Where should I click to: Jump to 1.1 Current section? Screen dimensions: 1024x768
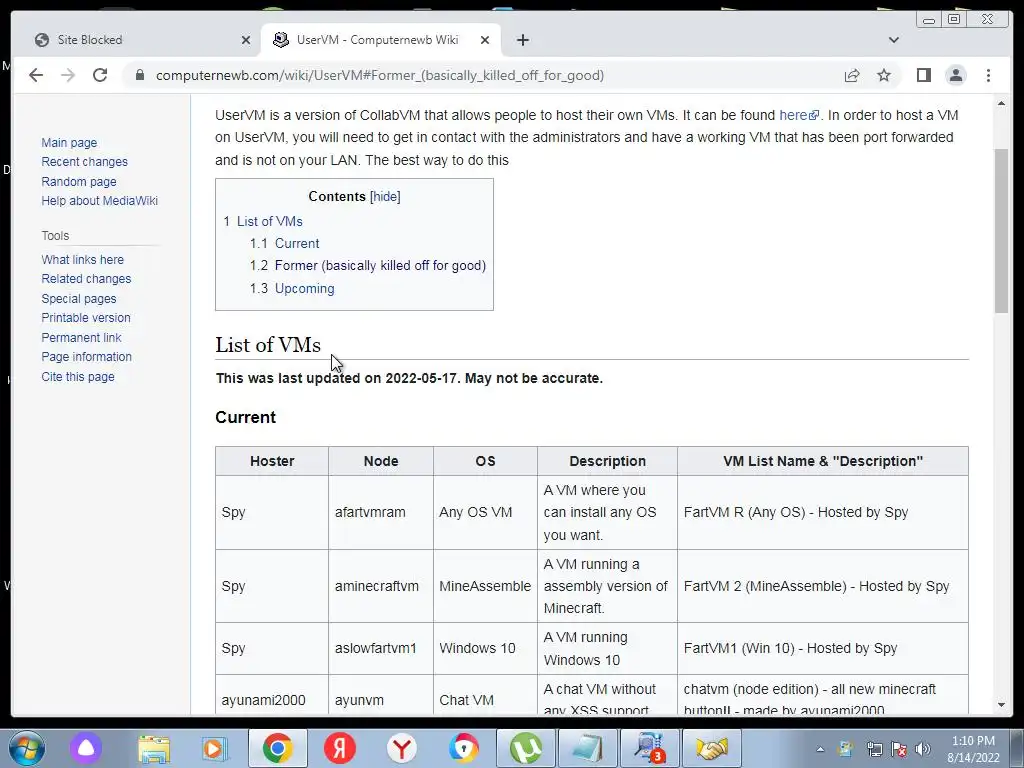pyautogui.click(x=296, y=243)
